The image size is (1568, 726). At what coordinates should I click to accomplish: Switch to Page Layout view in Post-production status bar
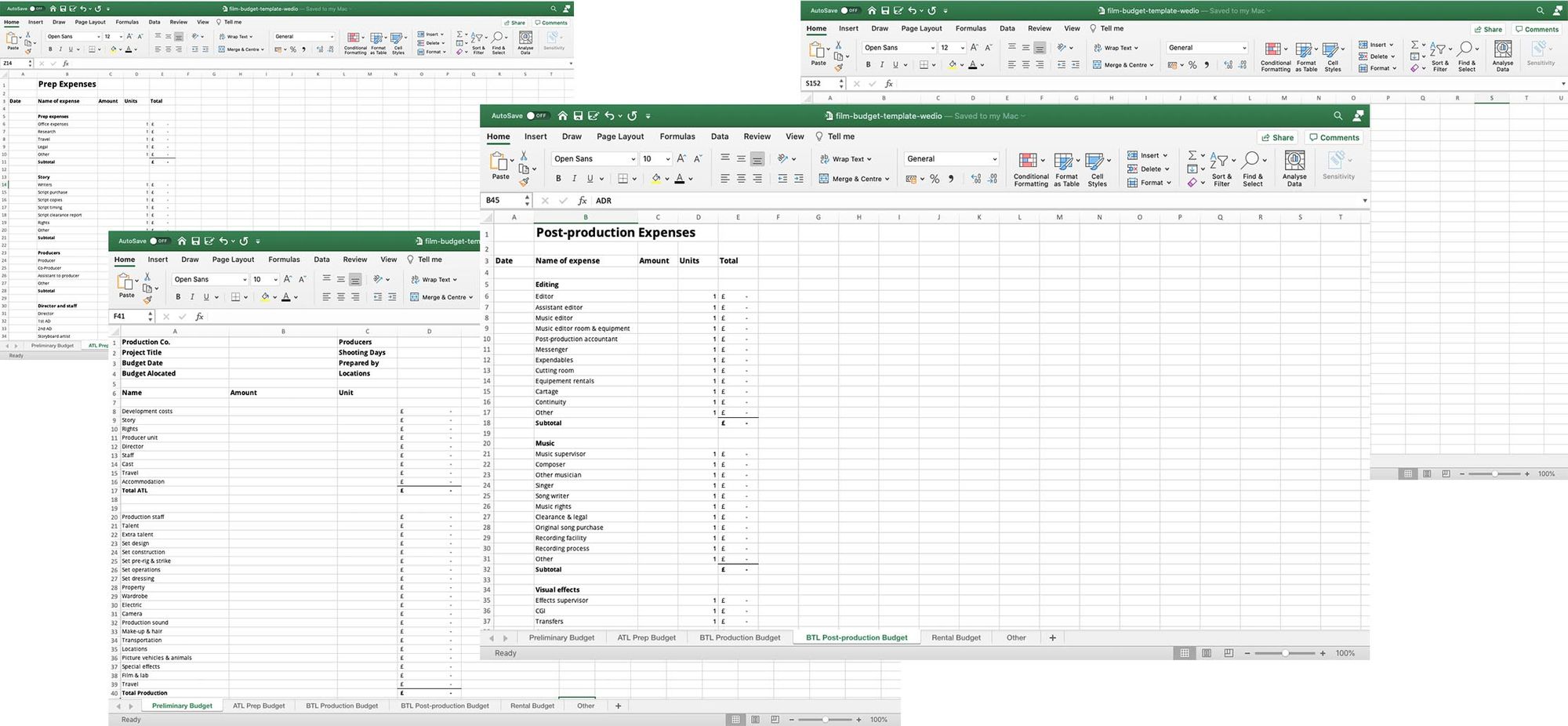1207,653
